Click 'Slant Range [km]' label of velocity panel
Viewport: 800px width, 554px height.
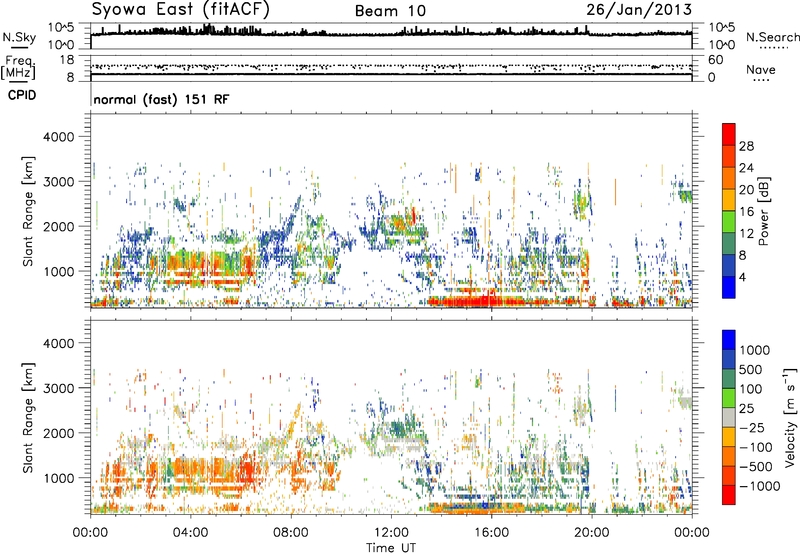28,418
